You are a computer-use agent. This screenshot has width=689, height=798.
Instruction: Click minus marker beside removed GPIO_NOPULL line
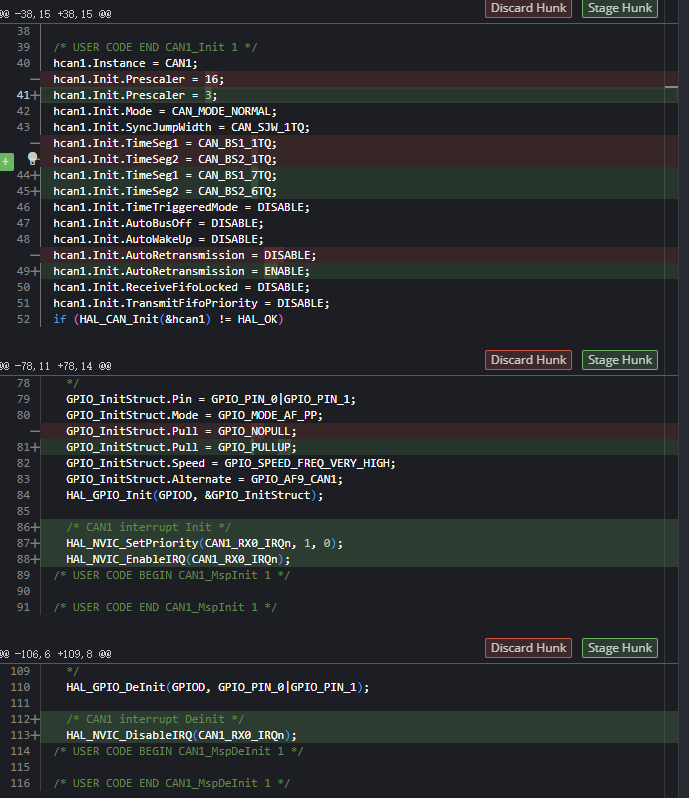[35, 431]
